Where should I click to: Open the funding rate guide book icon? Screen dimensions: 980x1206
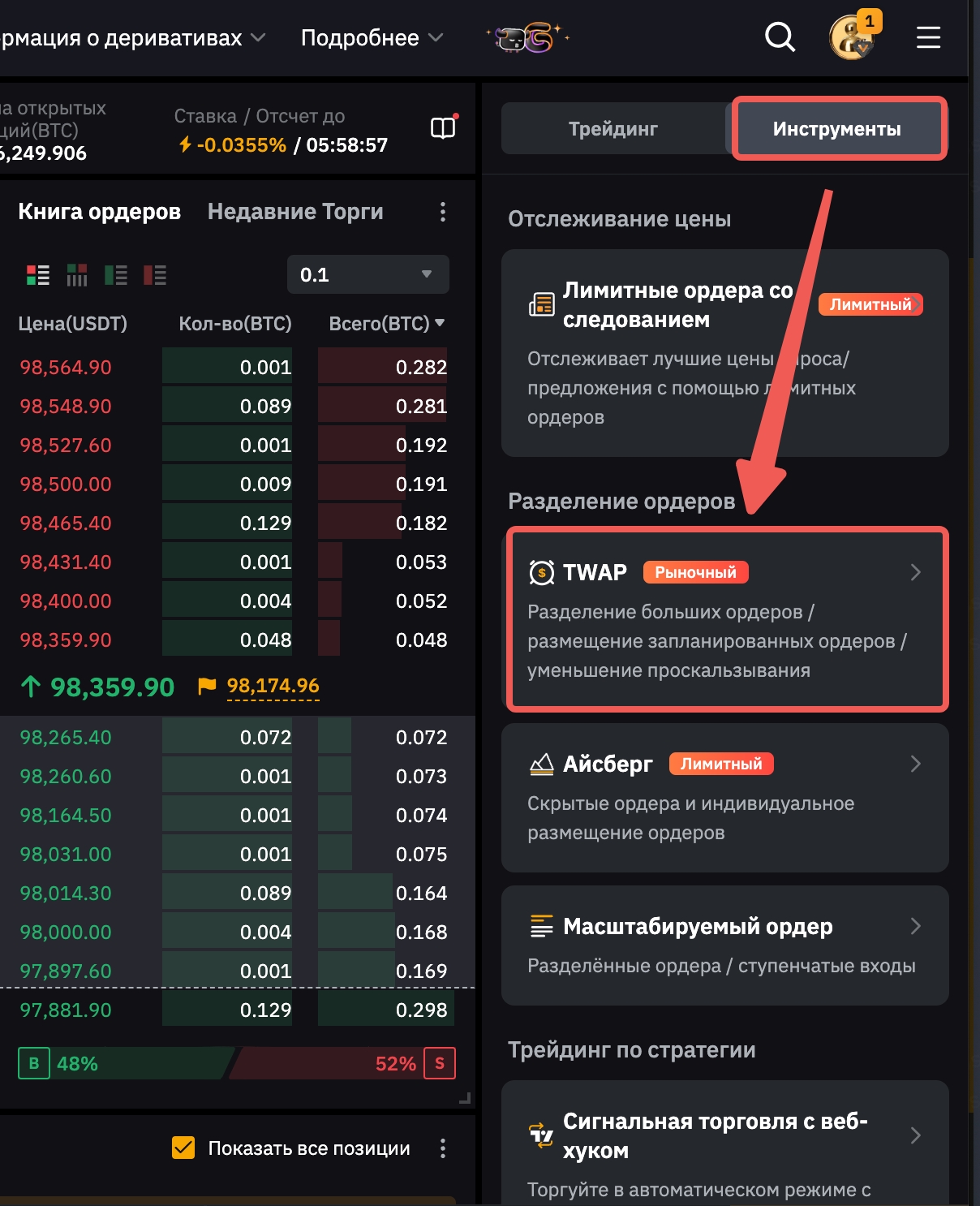tap(443, 128)
